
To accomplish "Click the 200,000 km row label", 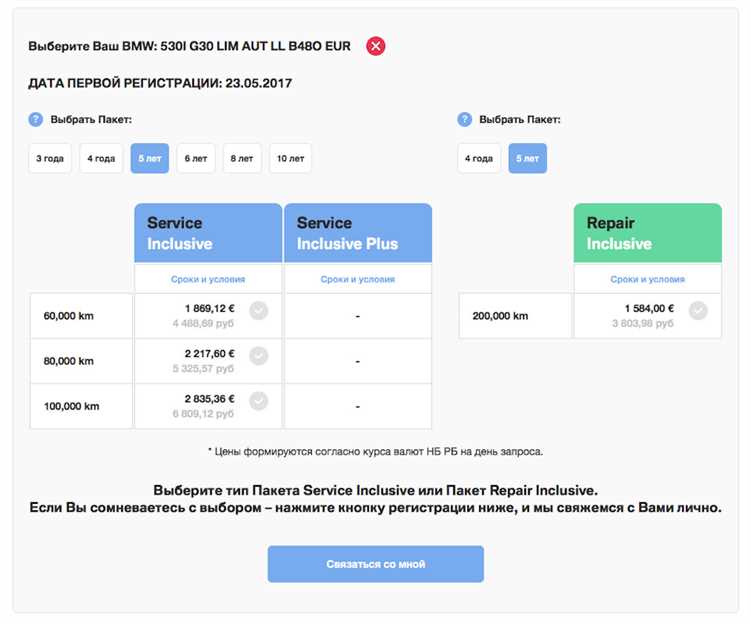I will (x=500, y=316).
